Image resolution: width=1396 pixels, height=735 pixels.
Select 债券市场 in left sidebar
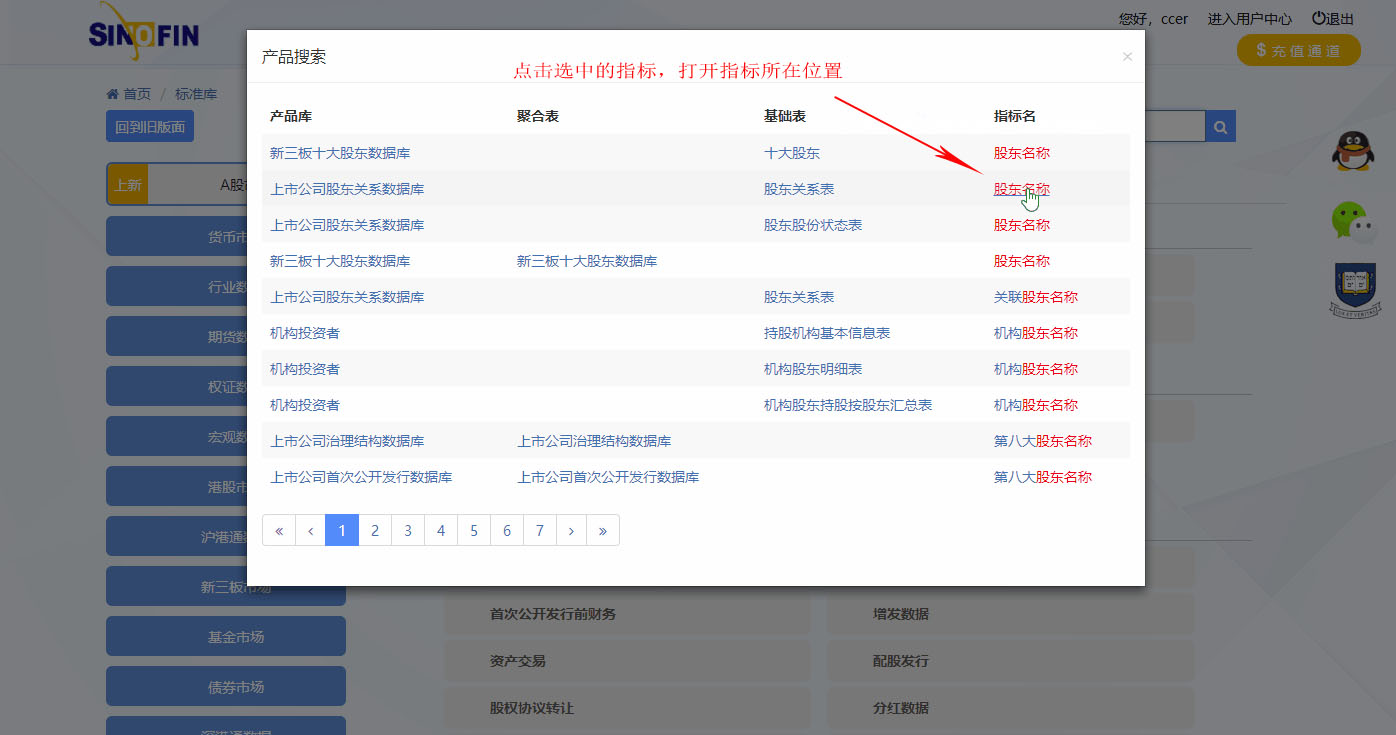[x=236, y=687]
